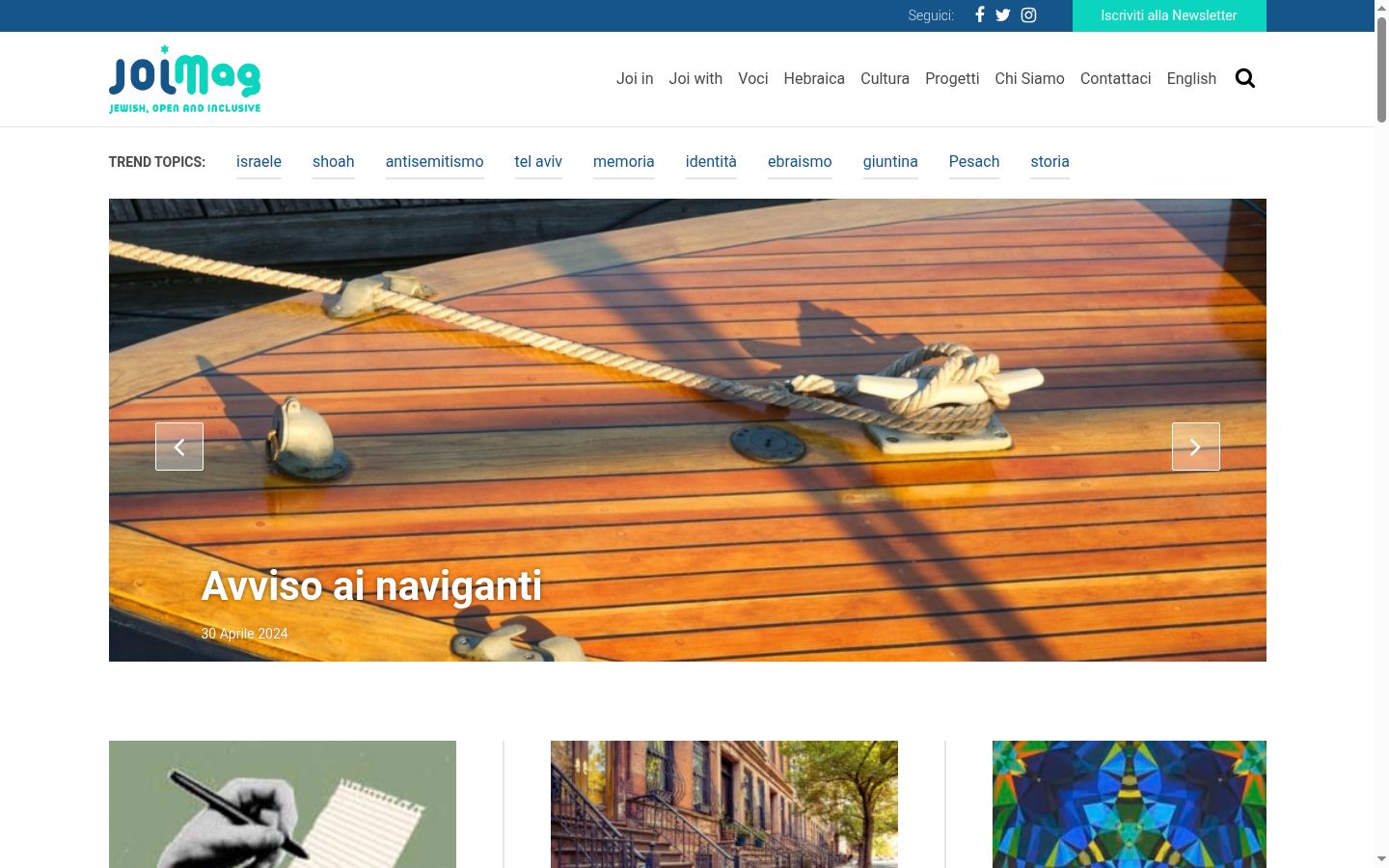Open the JoiMag Twitter icon
The width and height of the screenshot is (1389, 868).
(1003, 15)
